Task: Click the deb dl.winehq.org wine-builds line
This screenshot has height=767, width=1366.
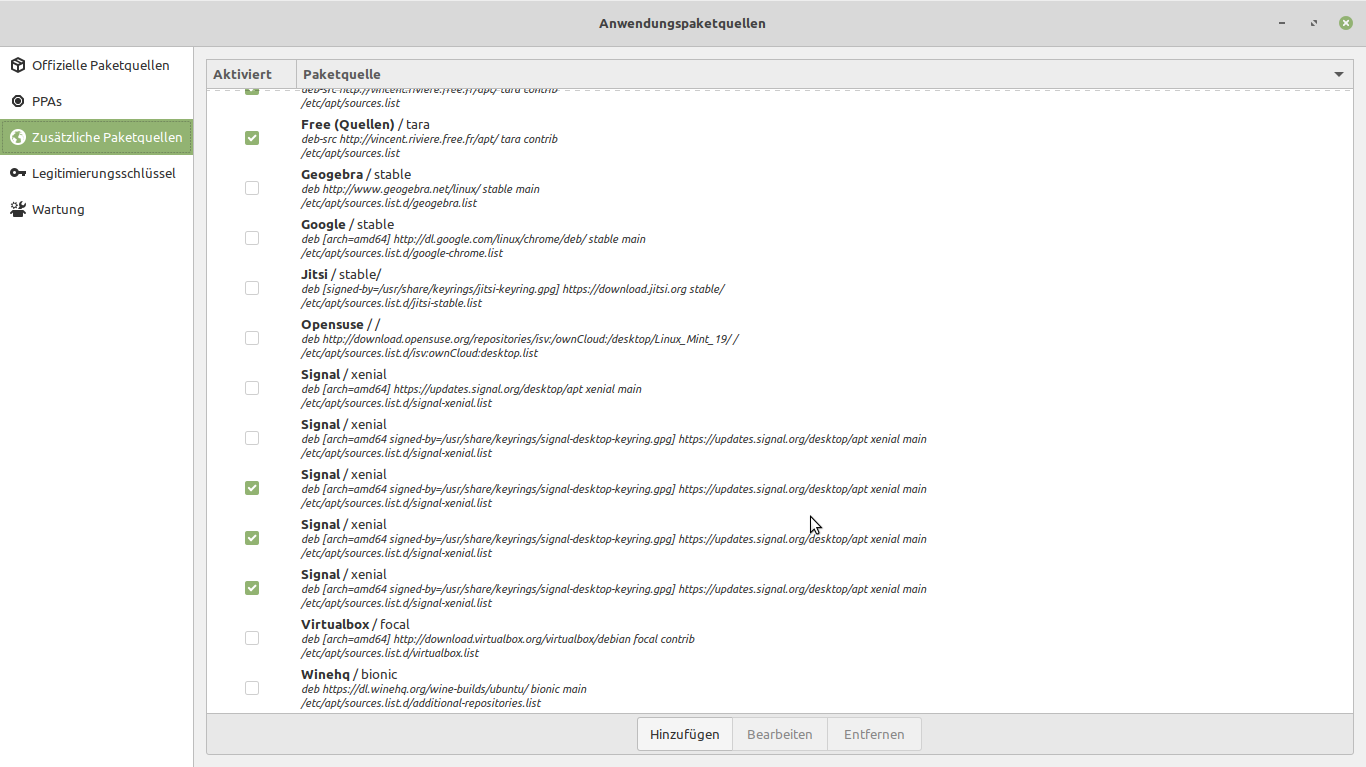Action: [x=444, y=689]
